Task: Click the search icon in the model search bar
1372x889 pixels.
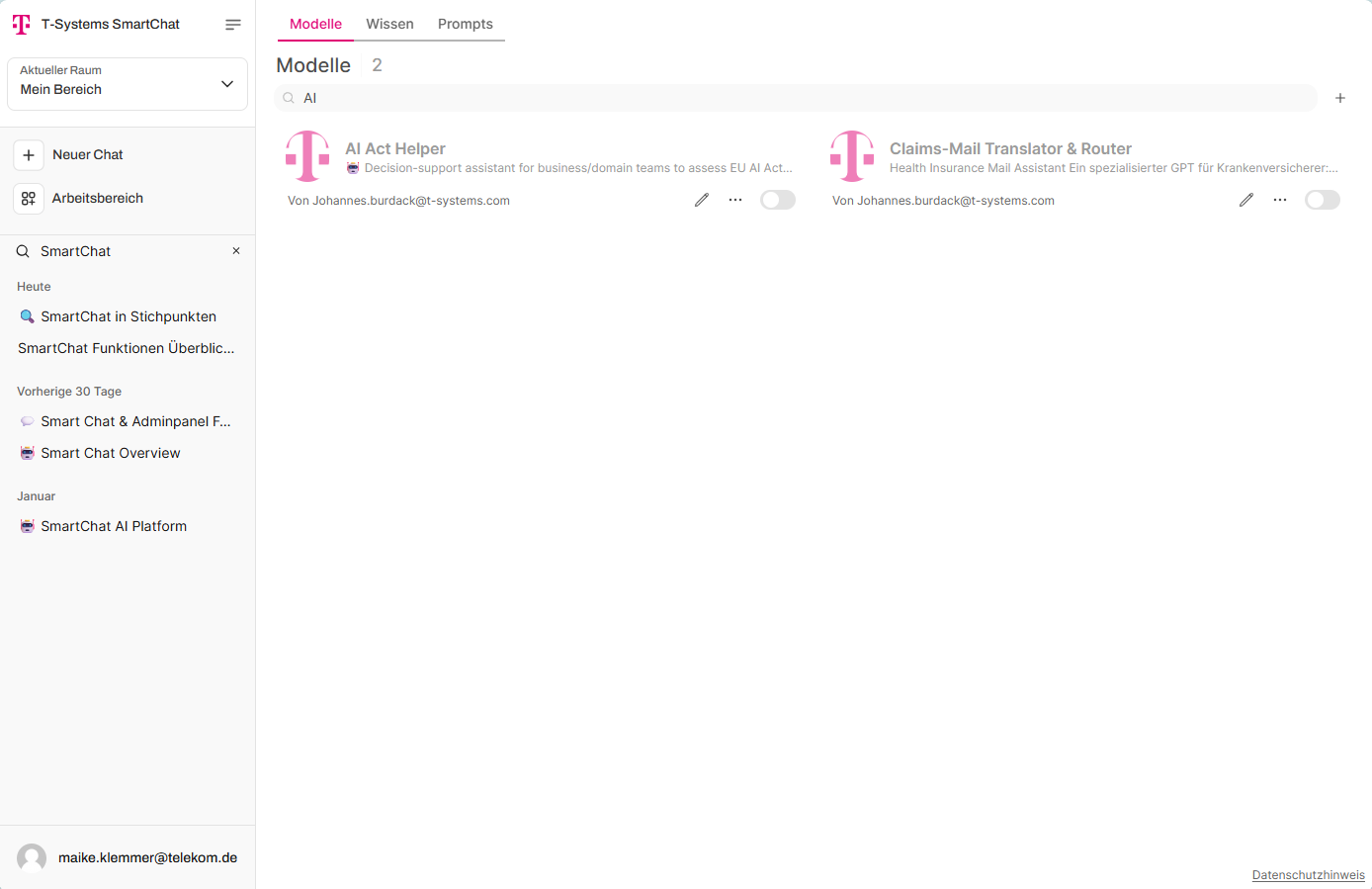Action: tap(289, 98)
